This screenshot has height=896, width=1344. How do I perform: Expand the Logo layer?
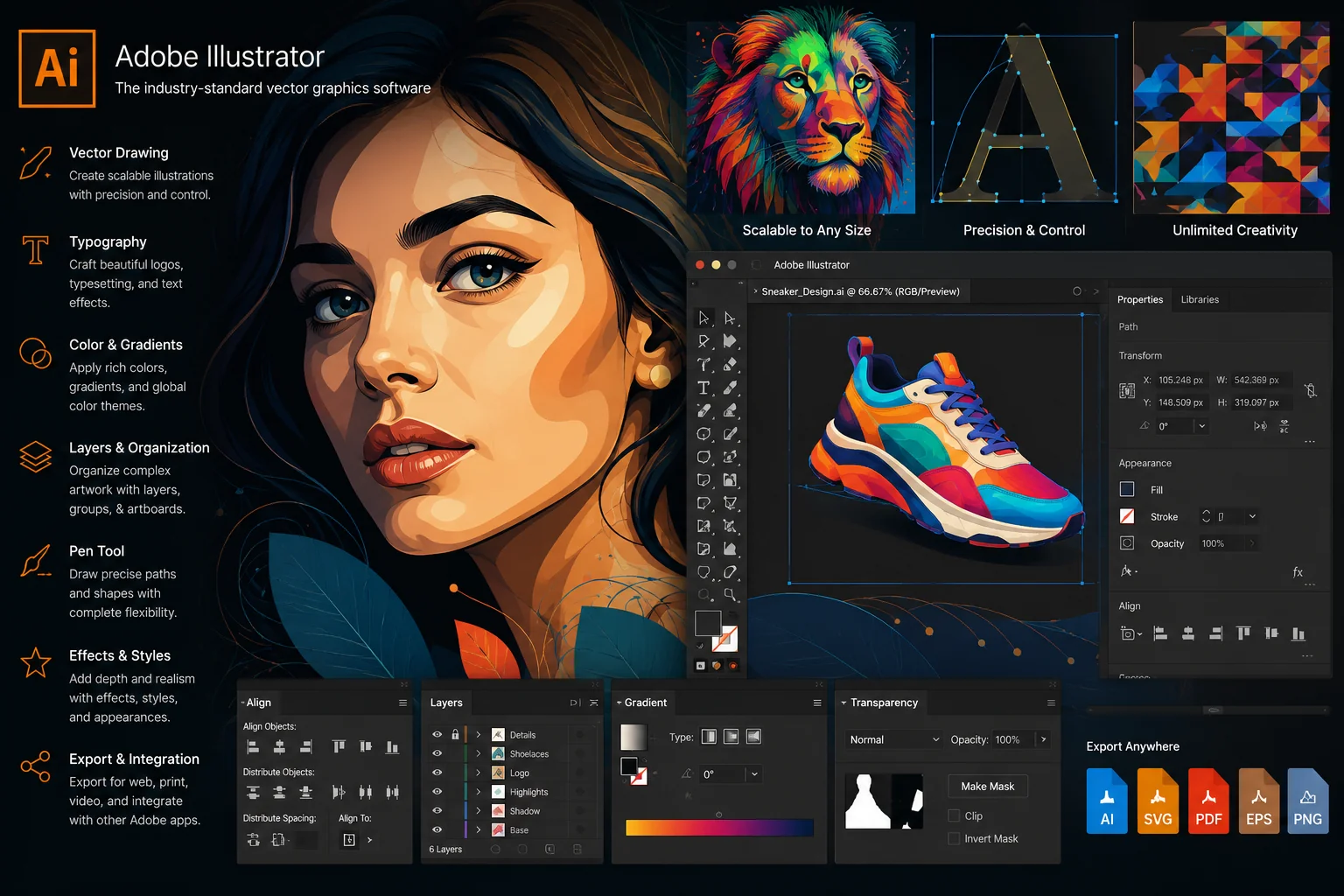click(x=479, y=773)
